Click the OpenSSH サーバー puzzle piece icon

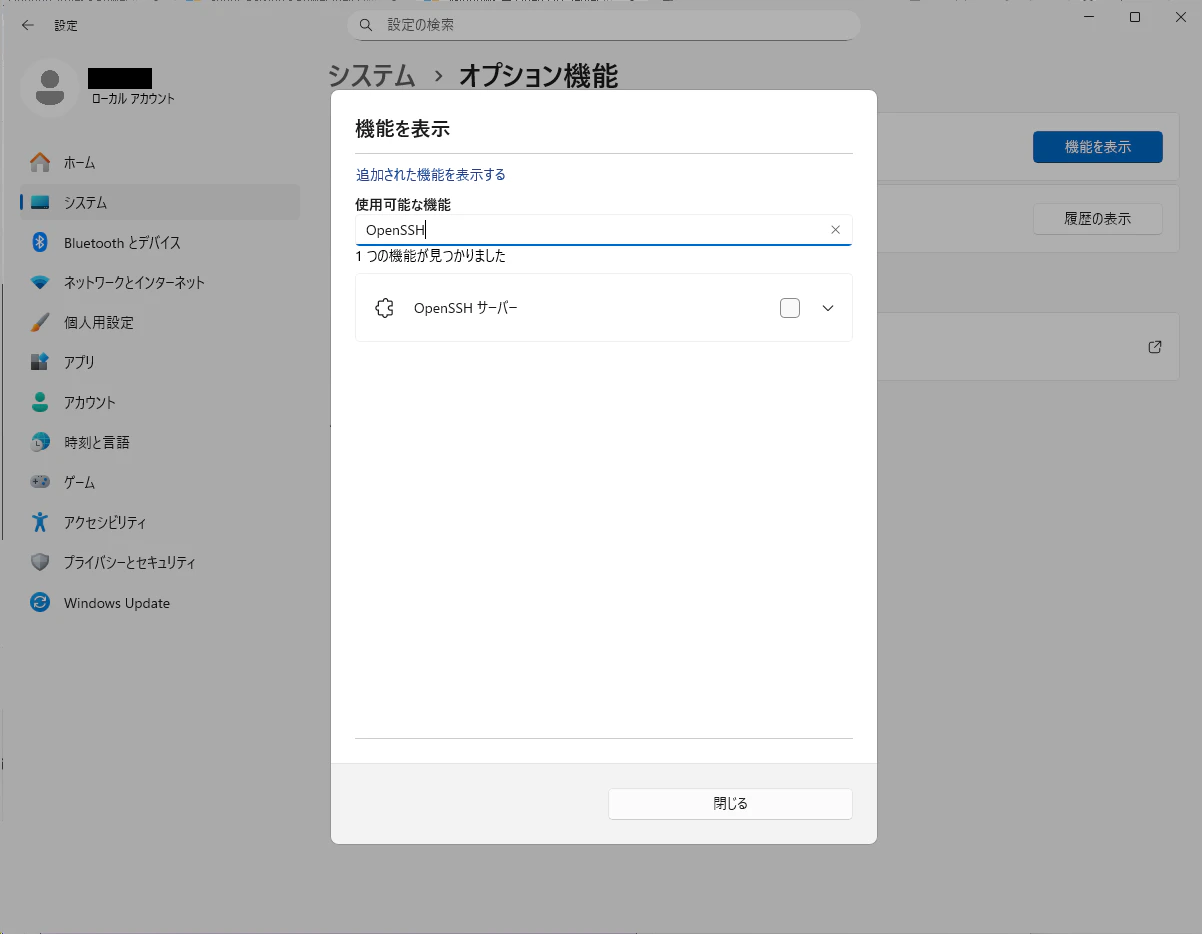coord(384,308)
